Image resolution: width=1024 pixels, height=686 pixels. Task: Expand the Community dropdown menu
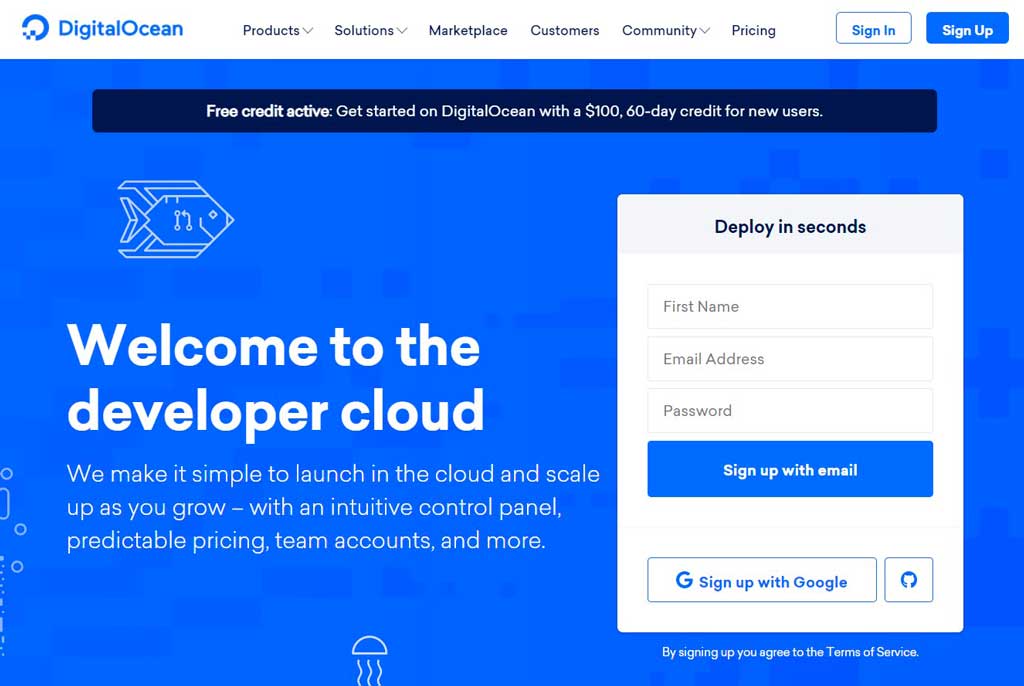click(x=665, y=31)
